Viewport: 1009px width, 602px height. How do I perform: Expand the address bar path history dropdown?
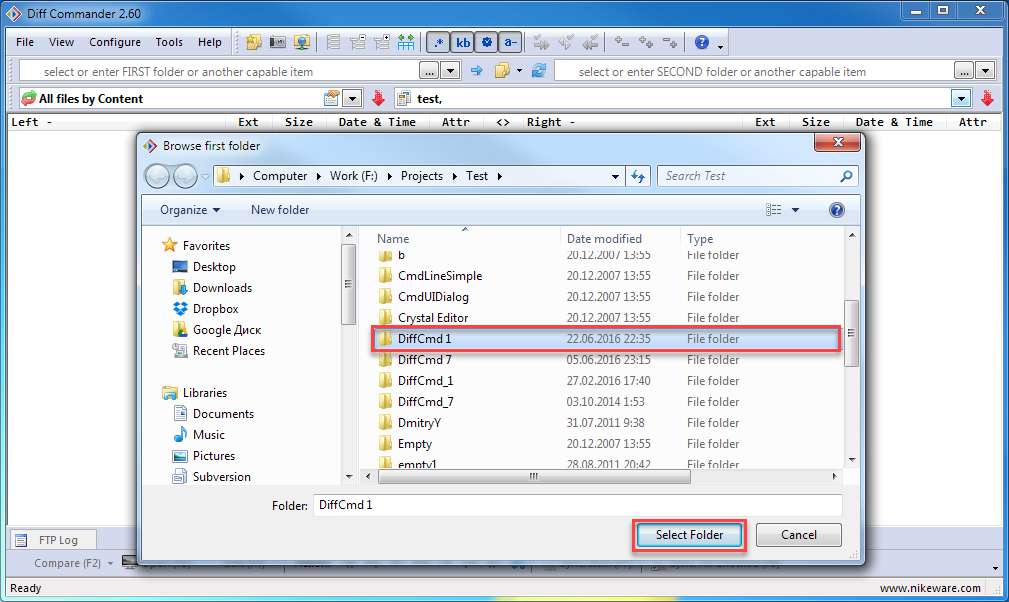[x=616, y=176]
